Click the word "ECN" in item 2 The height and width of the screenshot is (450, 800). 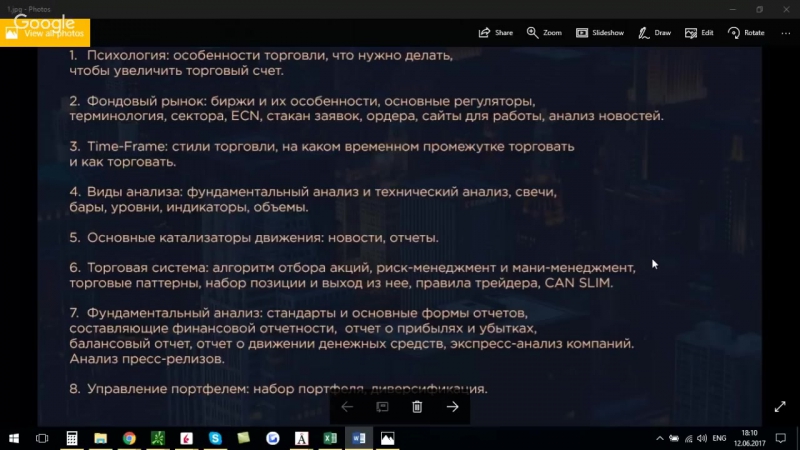pos(245,116)
